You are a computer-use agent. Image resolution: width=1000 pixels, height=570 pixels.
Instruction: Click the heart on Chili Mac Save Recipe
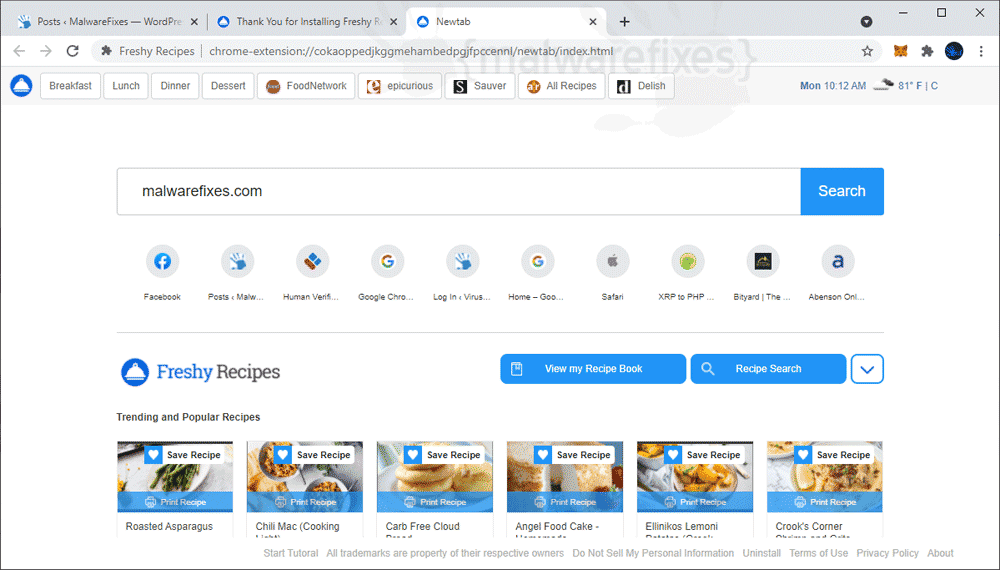click(283, 455)
